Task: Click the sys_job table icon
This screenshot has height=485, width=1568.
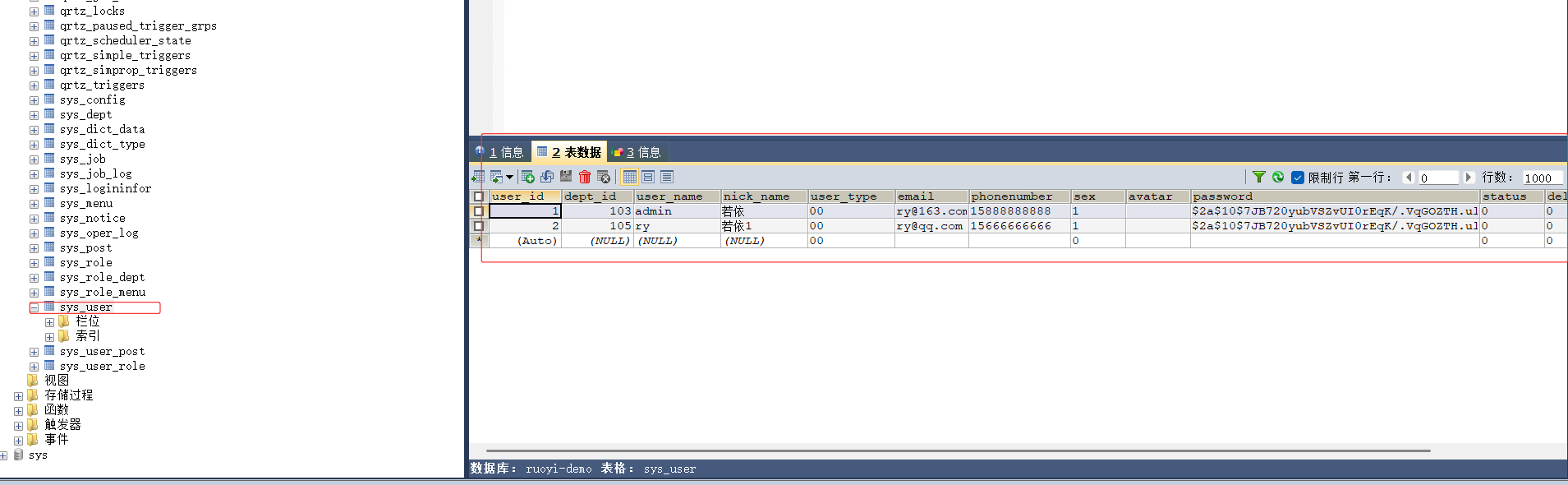Action: [x=49, y=159]
